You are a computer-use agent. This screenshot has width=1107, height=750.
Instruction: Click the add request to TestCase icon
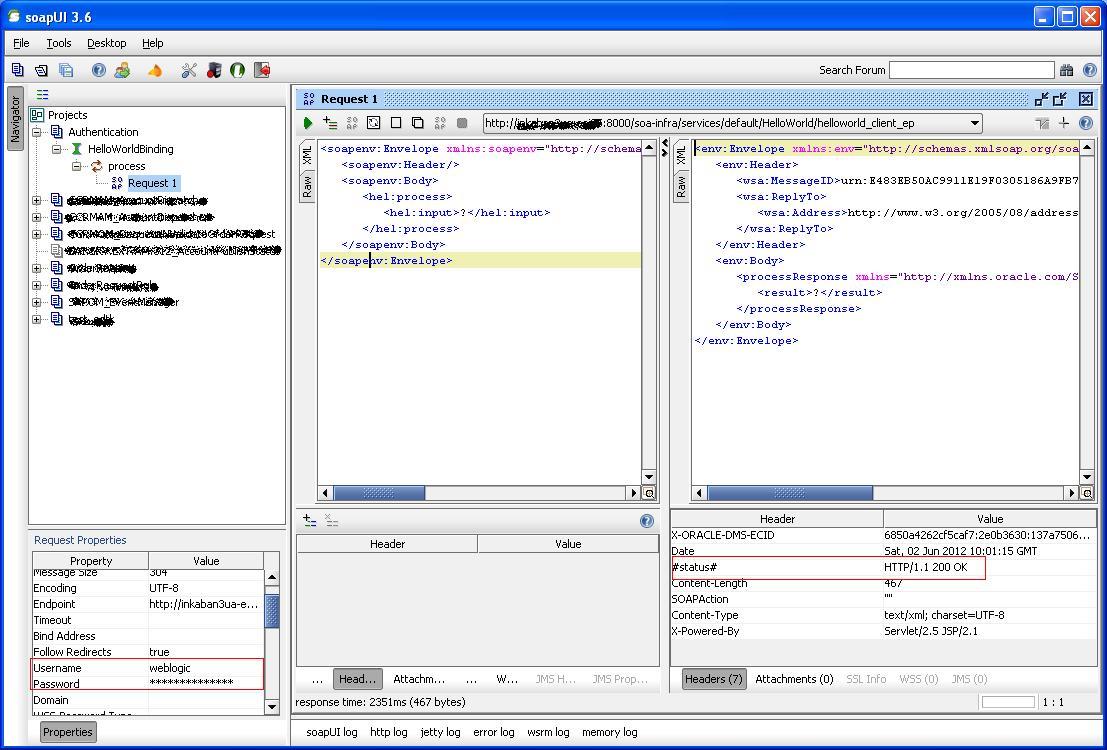pyautogui.click(x=330, y=123)
